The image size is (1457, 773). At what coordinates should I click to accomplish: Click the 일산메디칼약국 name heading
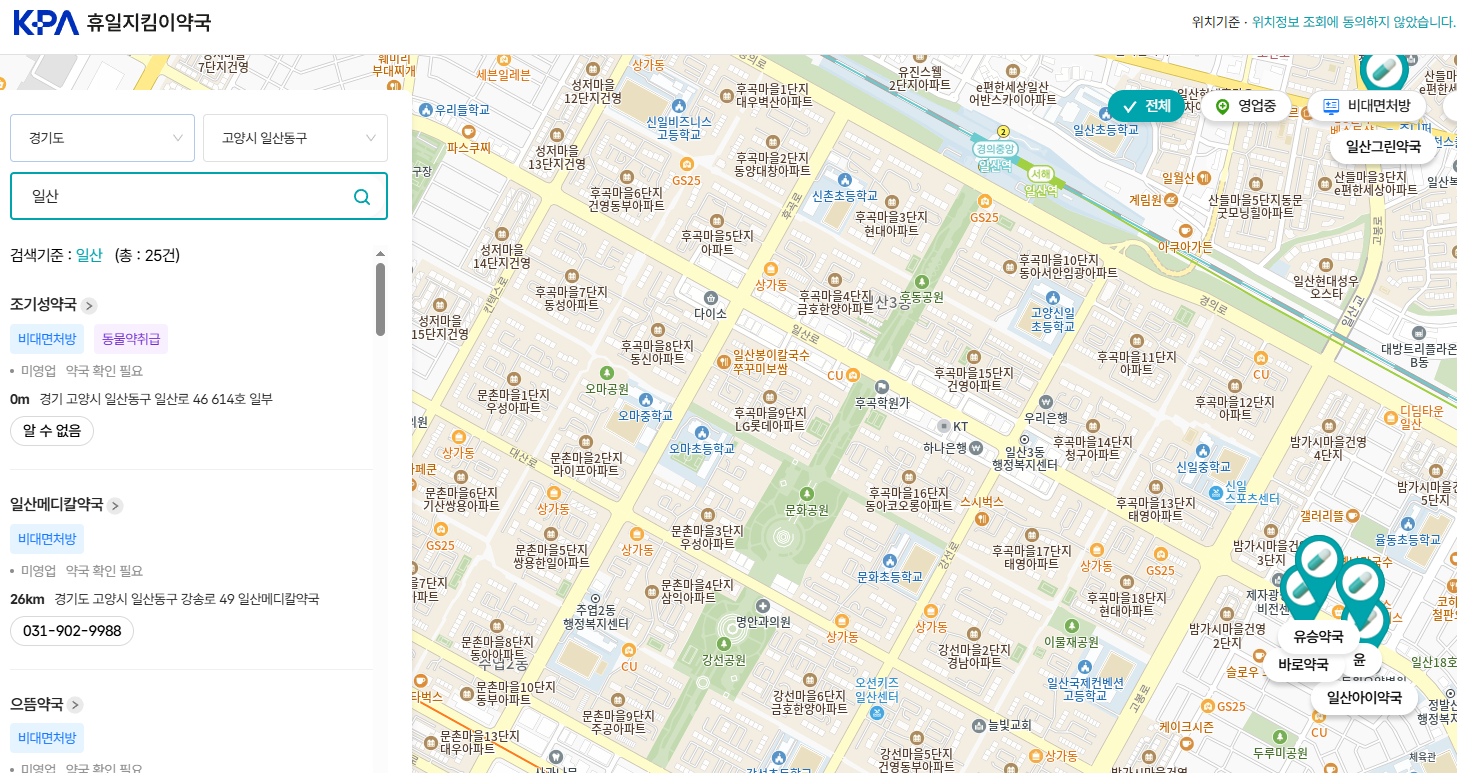coord(56,505)
